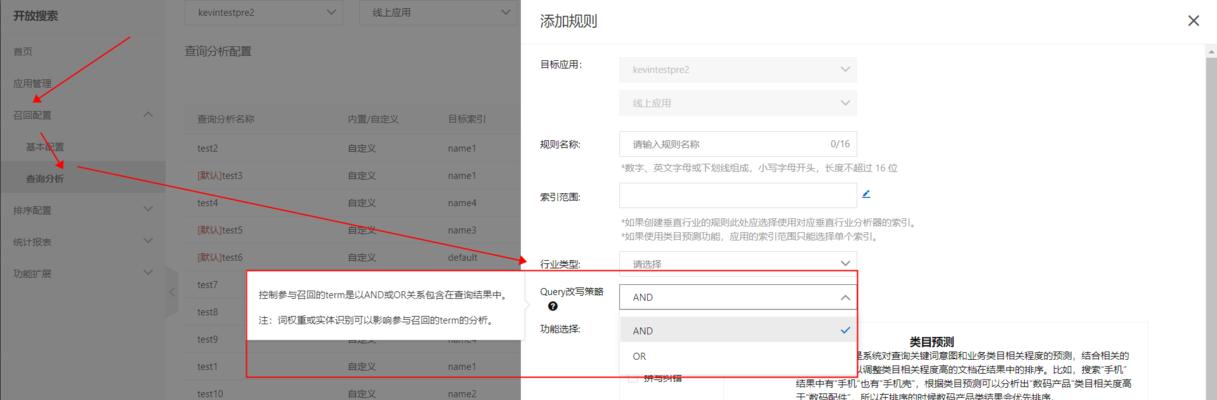Image resolution: width=1217 pixels, height=400 pixels.
Task: Click the default index cell of test6
Action: point(462,257)
